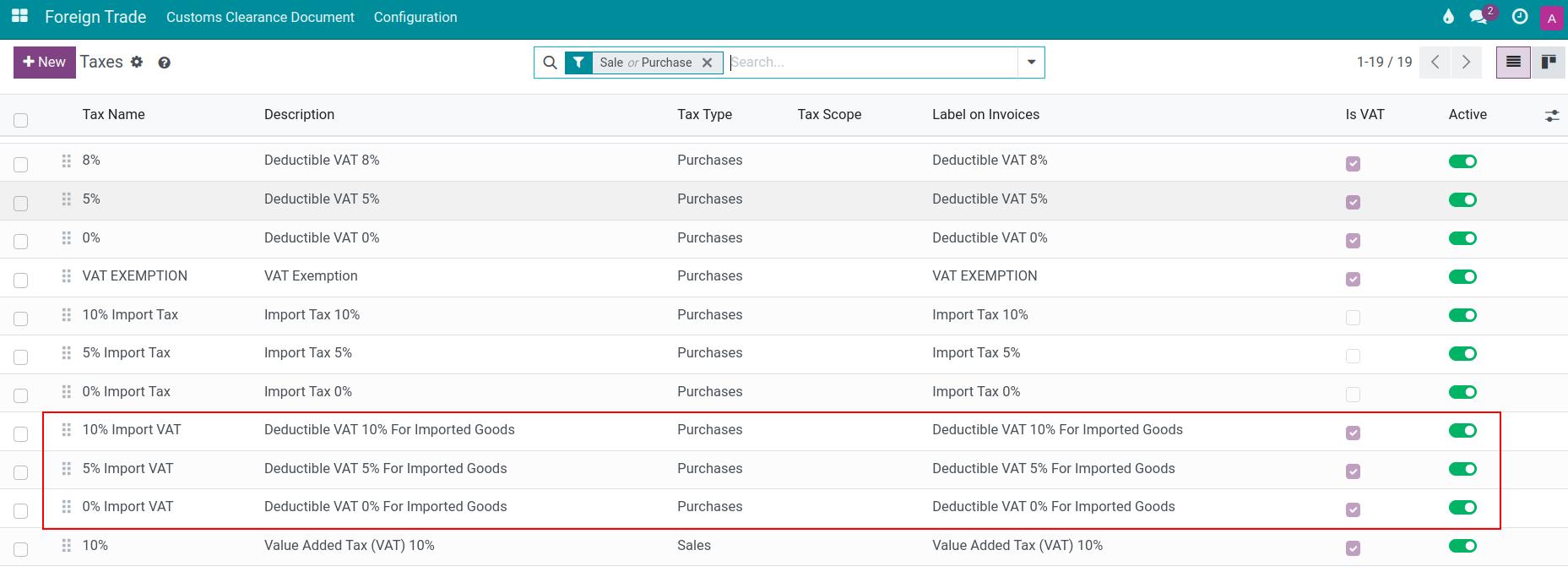Expand the search options dropdown arrow

[x=1031, y=63]
